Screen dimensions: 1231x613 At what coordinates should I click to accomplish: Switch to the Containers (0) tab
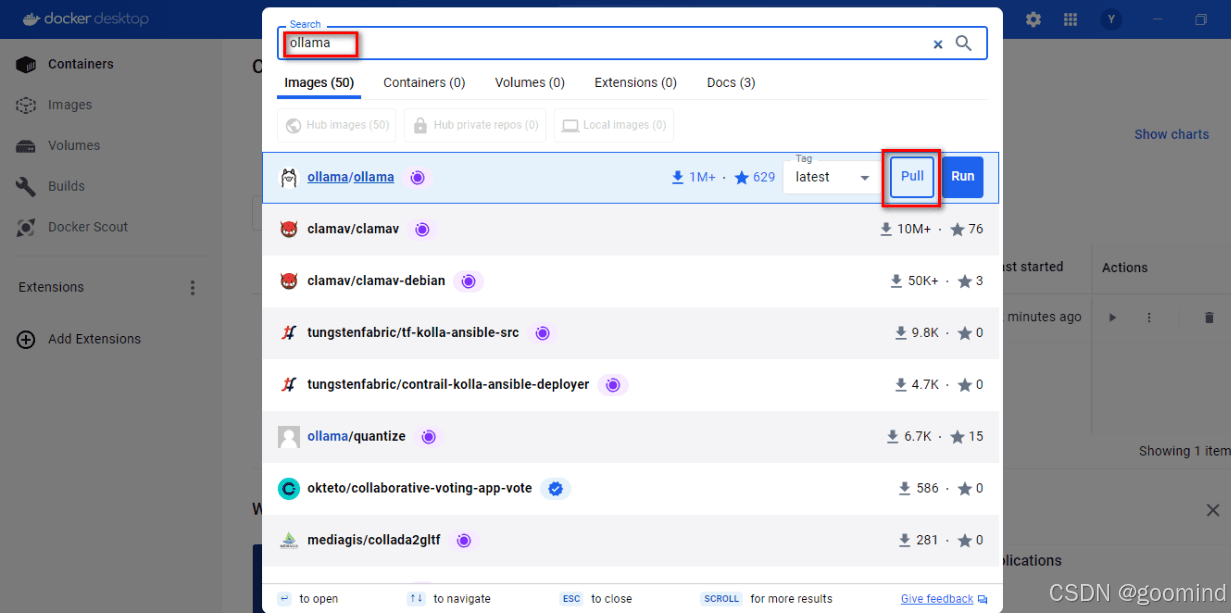click(x=424, y=83)
